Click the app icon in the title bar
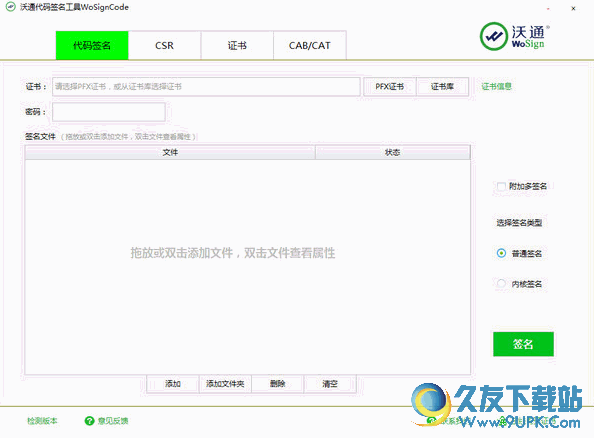Viewport: 594px width, 438px height. (x=11, y=7)
